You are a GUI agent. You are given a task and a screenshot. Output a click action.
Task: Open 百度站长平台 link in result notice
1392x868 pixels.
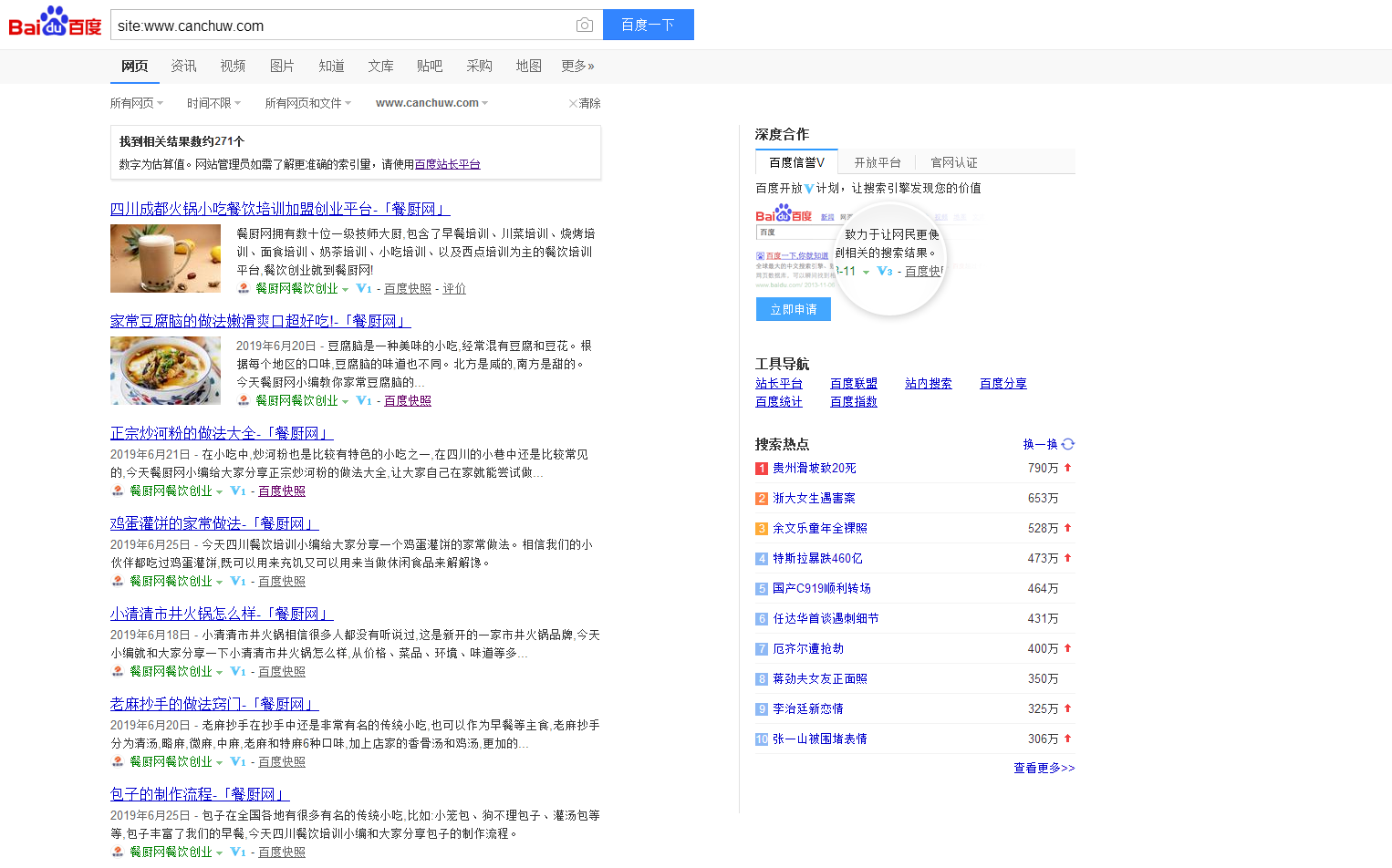point(447,164)
